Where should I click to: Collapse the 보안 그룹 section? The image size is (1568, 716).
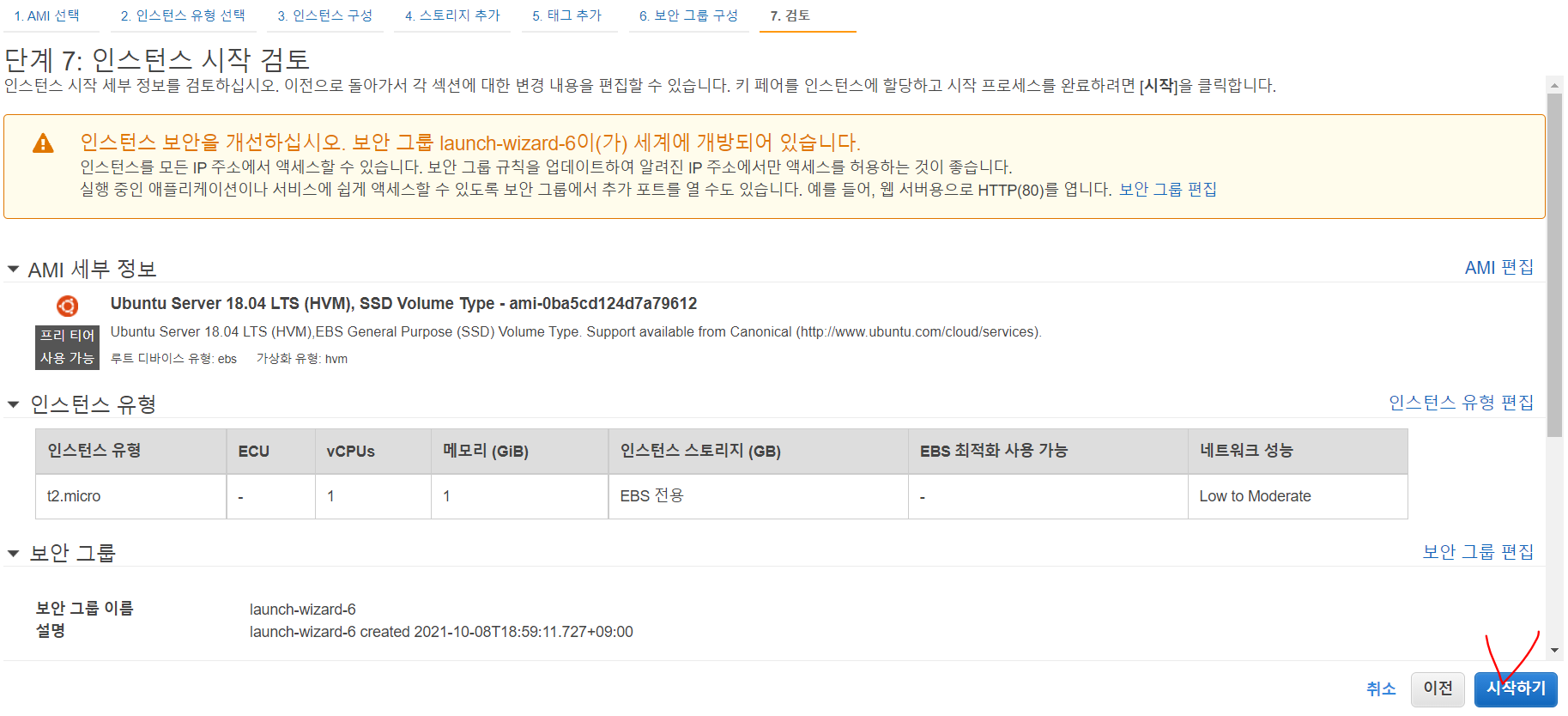coord(13,554)
